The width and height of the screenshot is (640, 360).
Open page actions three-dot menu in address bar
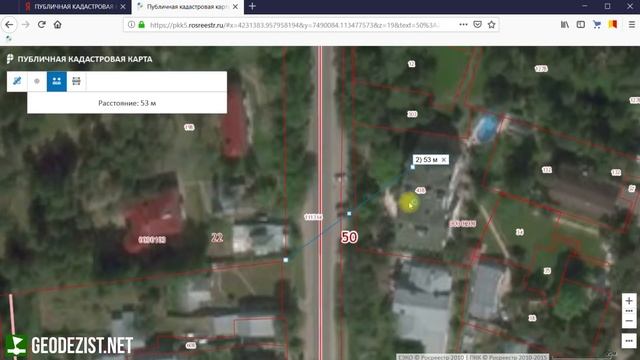(x=463, y=24)
